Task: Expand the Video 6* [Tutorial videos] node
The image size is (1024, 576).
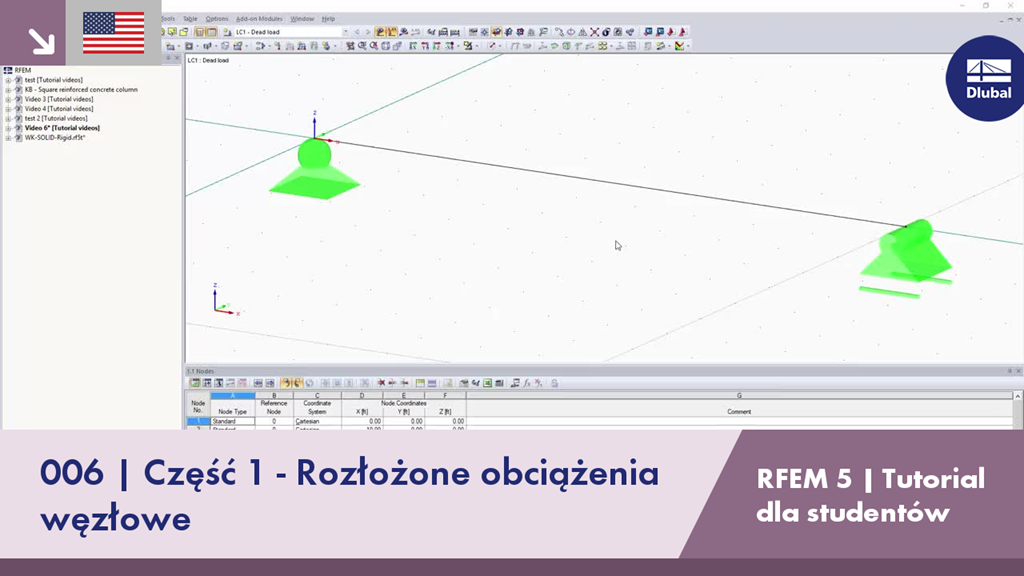Action: pos(8,128)
